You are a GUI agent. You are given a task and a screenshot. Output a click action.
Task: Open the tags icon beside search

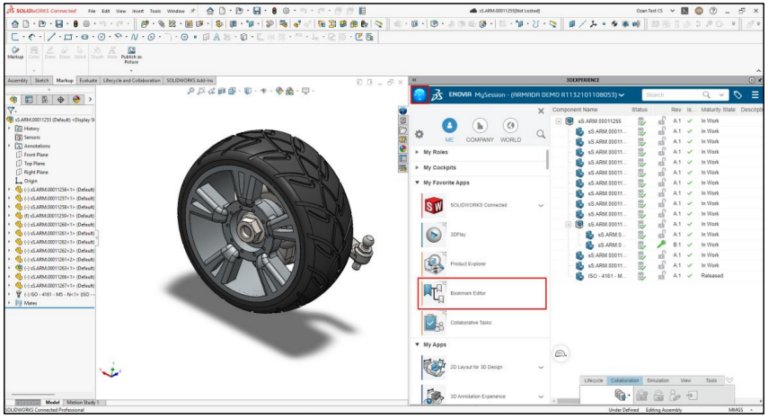[x=737, y=95]
